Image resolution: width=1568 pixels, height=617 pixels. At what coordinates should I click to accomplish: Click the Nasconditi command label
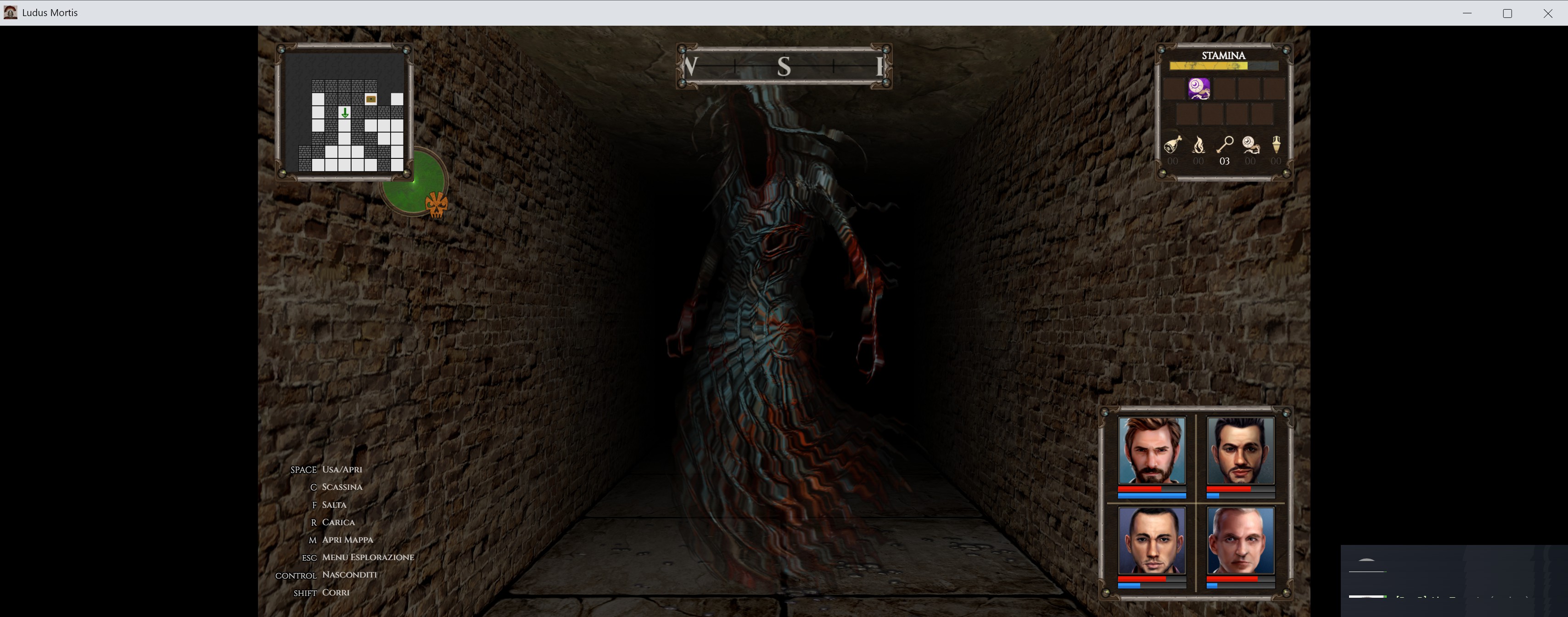click(x=349, y=575)
